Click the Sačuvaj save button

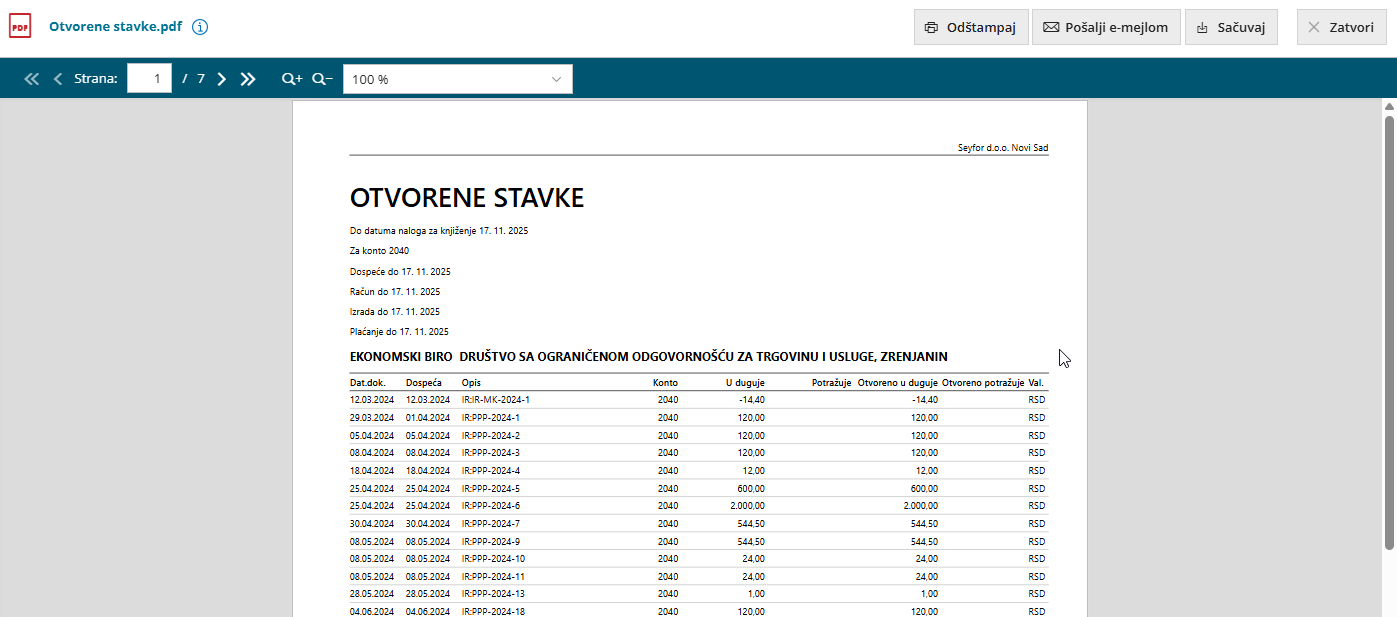click(x=1231, y=27)
